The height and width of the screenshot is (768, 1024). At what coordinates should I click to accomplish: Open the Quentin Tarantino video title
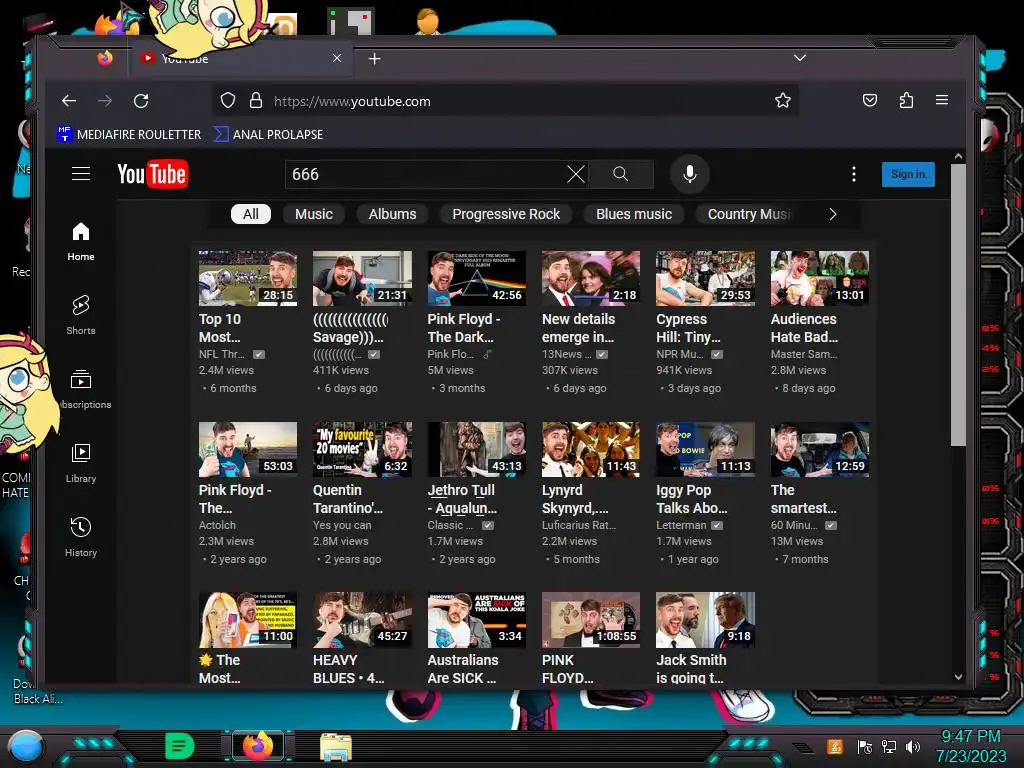347,499
